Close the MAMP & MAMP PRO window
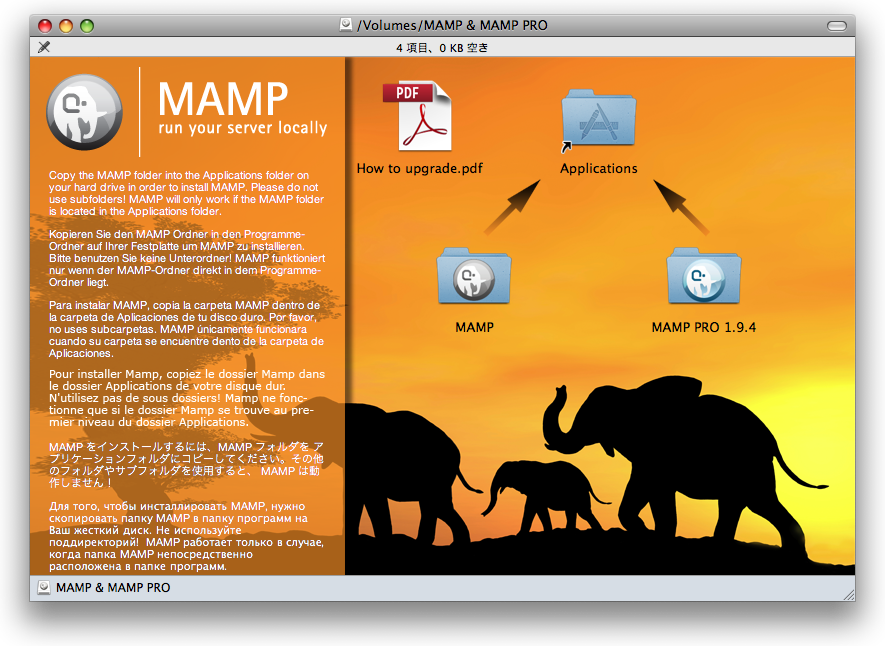 pos(45,25)
